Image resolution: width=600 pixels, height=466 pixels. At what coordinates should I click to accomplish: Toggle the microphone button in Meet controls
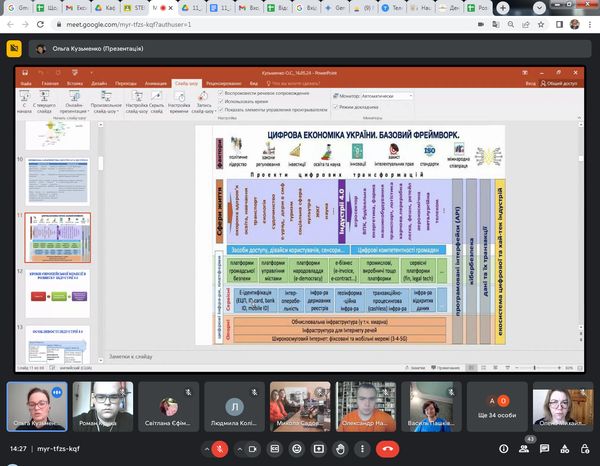coord(219,450)
